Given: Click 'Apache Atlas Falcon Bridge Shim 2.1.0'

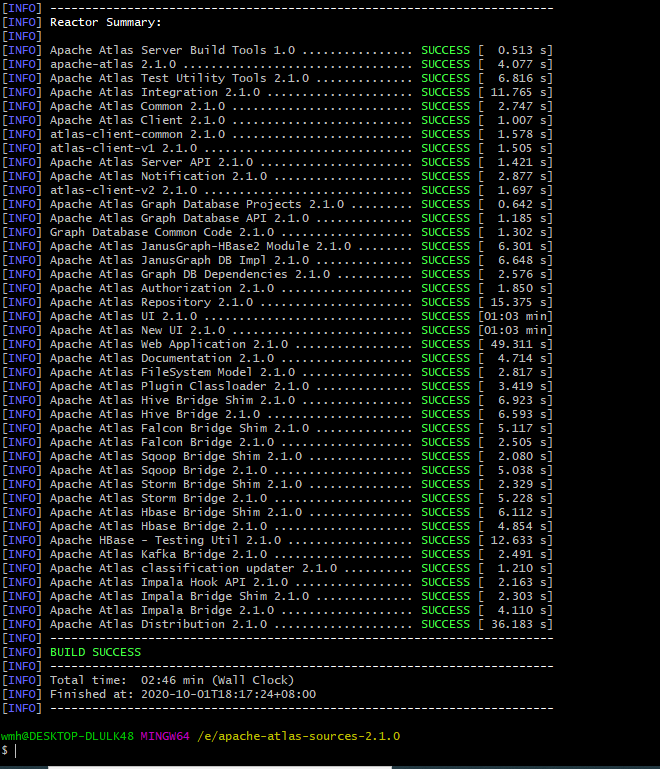Looking at the screenshot, I should (179, 428).
